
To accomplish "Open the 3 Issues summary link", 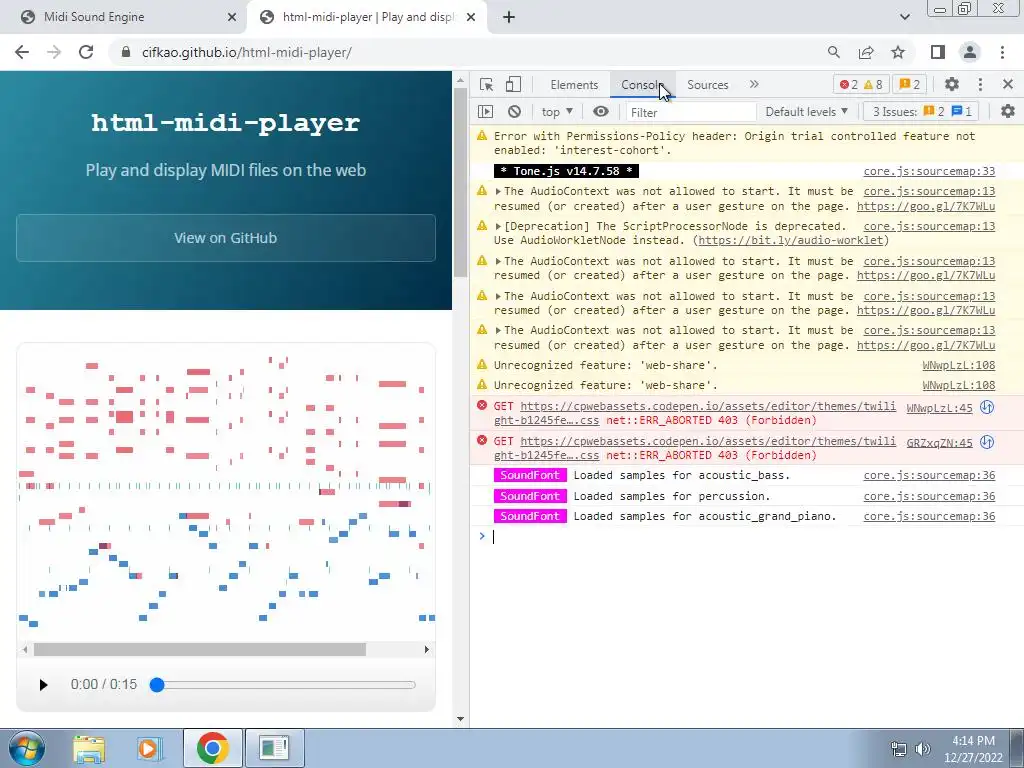I will click(x=922, y=112).
